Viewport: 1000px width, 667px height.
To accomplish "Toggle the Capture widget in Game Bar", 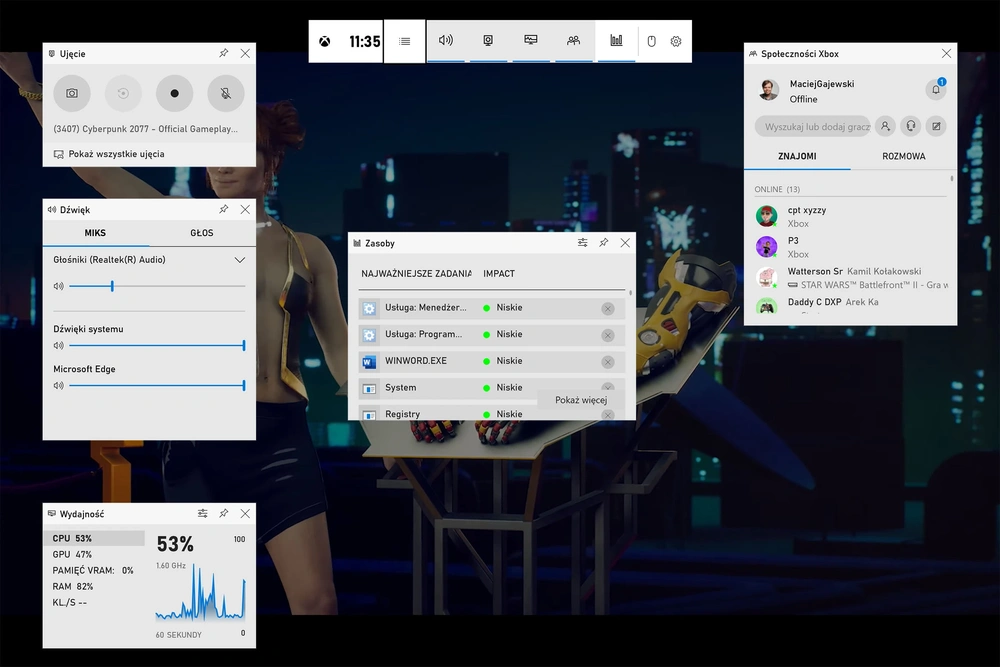I will [x=488, y=41].
